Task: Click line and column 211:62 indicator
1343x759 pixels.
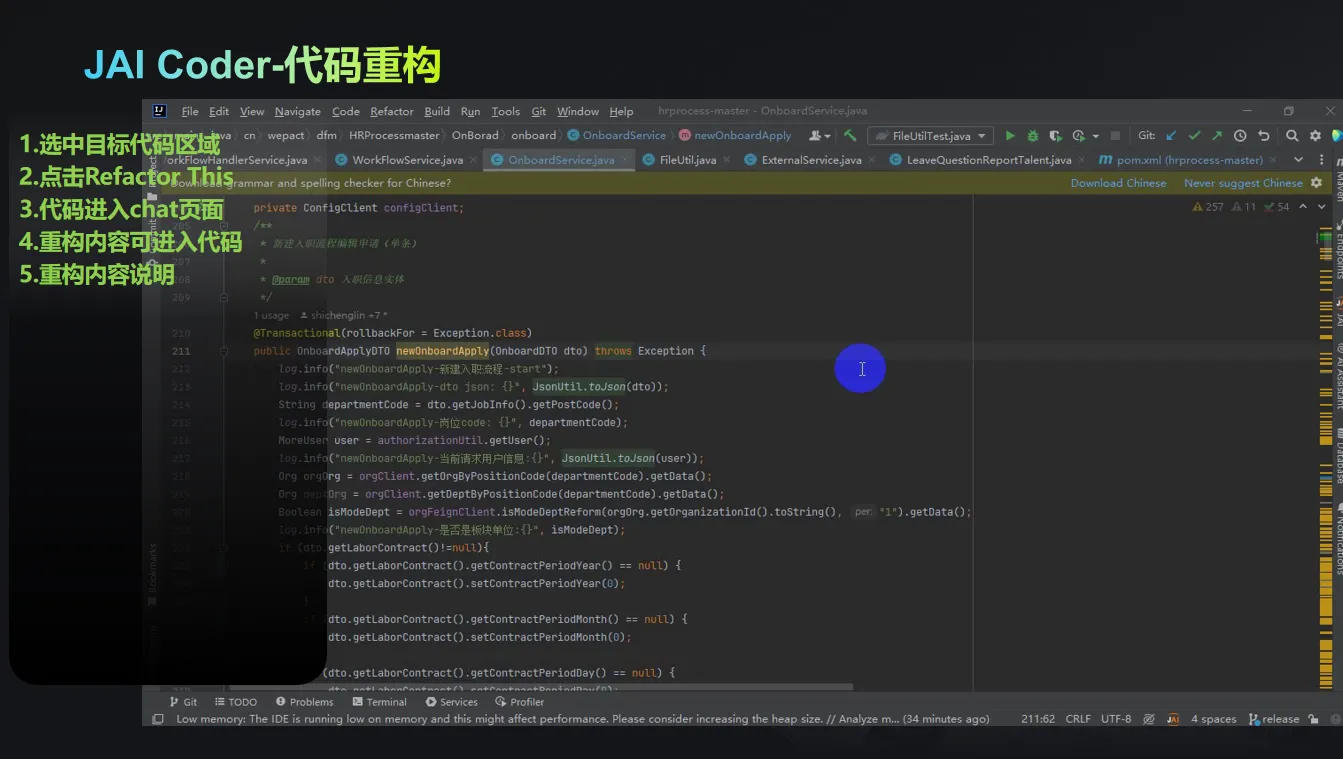Action: 1038,719
